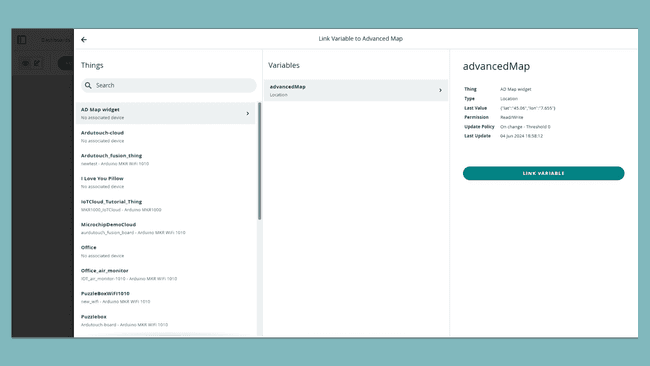Click the pencil edit mode icon
This screenshot has width=650, height=366.
coord(37,63)
